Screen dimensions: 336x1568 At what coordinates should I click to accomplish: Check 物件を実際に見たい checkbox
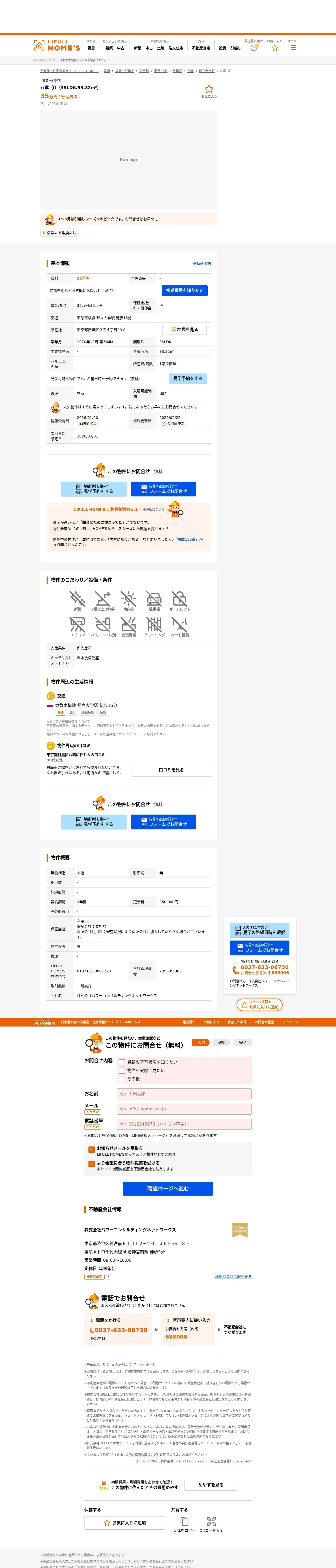point(122,1071)
